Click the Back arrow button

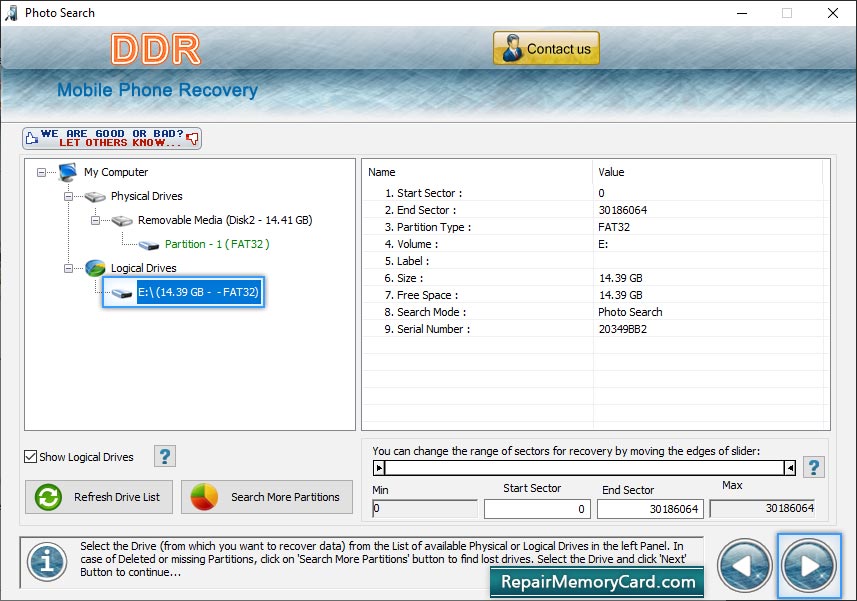pos(745,565)
